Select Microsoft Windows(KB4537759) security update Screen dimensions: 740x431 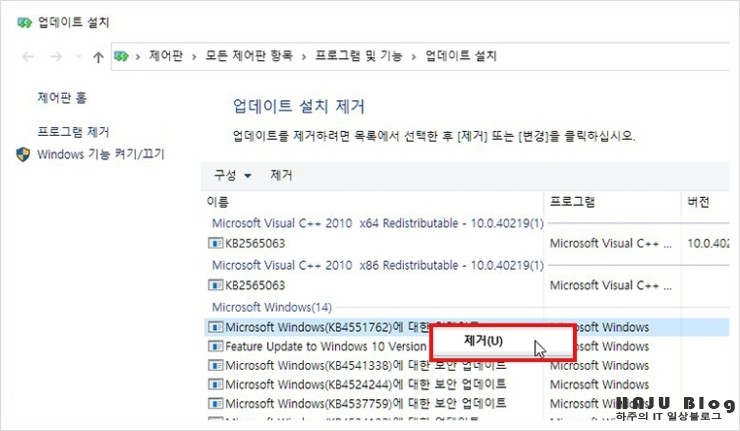tap(366, 403)
